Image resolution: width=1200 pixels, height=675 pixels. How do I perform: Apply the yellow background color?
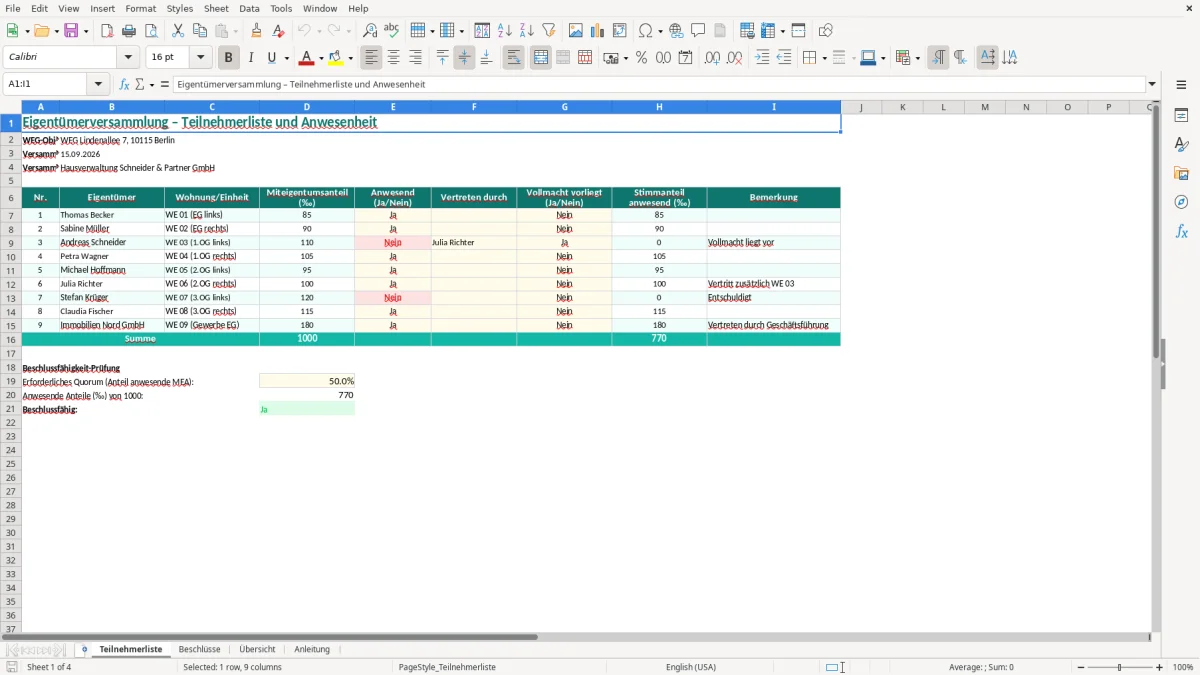click(337, 58)
